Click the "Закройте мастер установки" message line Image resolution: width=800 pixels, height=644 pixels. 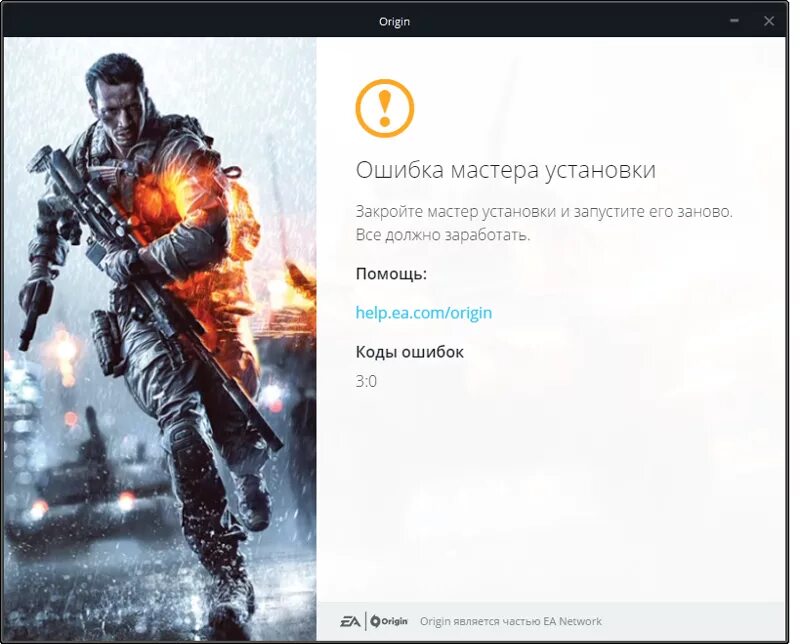(544, 211)
